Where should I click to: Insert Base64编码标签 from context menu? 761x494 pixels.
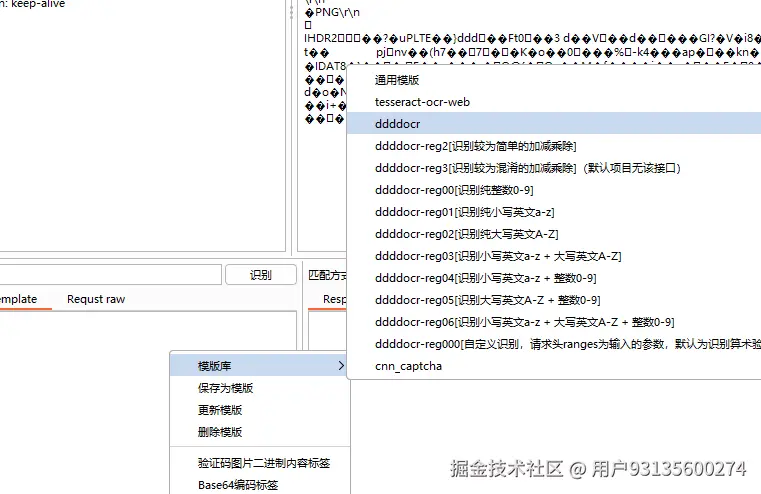pyautogui.click(x=260, y=484)
